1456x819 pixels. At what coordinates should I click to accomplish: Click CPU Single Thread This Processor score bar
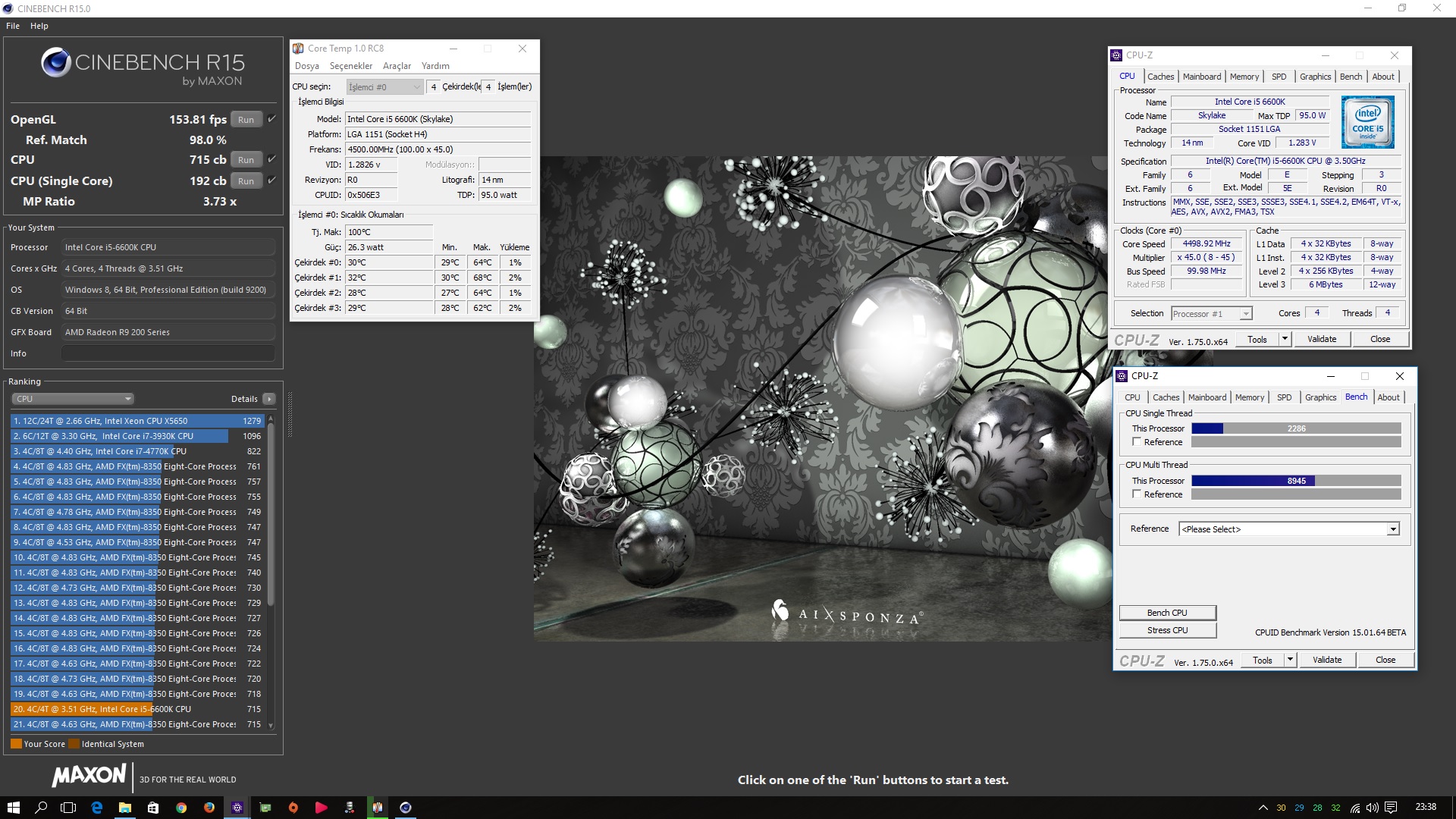tap(1296, 428)
